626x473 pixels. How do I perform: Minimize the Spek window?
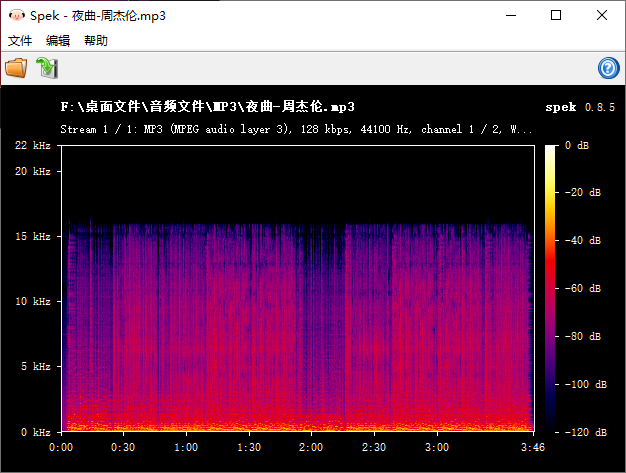[x=511, y=16]
